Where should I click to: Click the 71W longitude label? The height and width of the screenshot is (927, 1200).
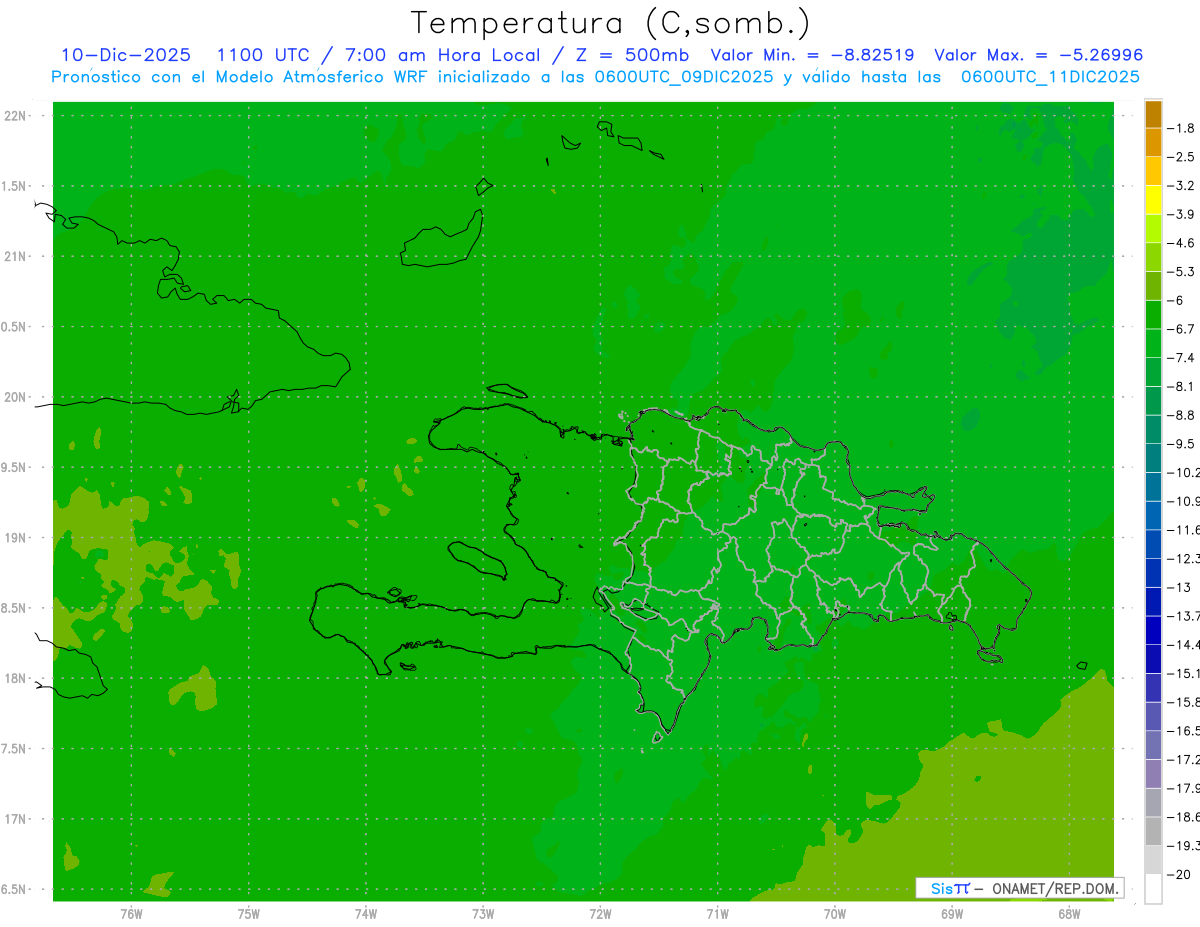pos(717,913)
